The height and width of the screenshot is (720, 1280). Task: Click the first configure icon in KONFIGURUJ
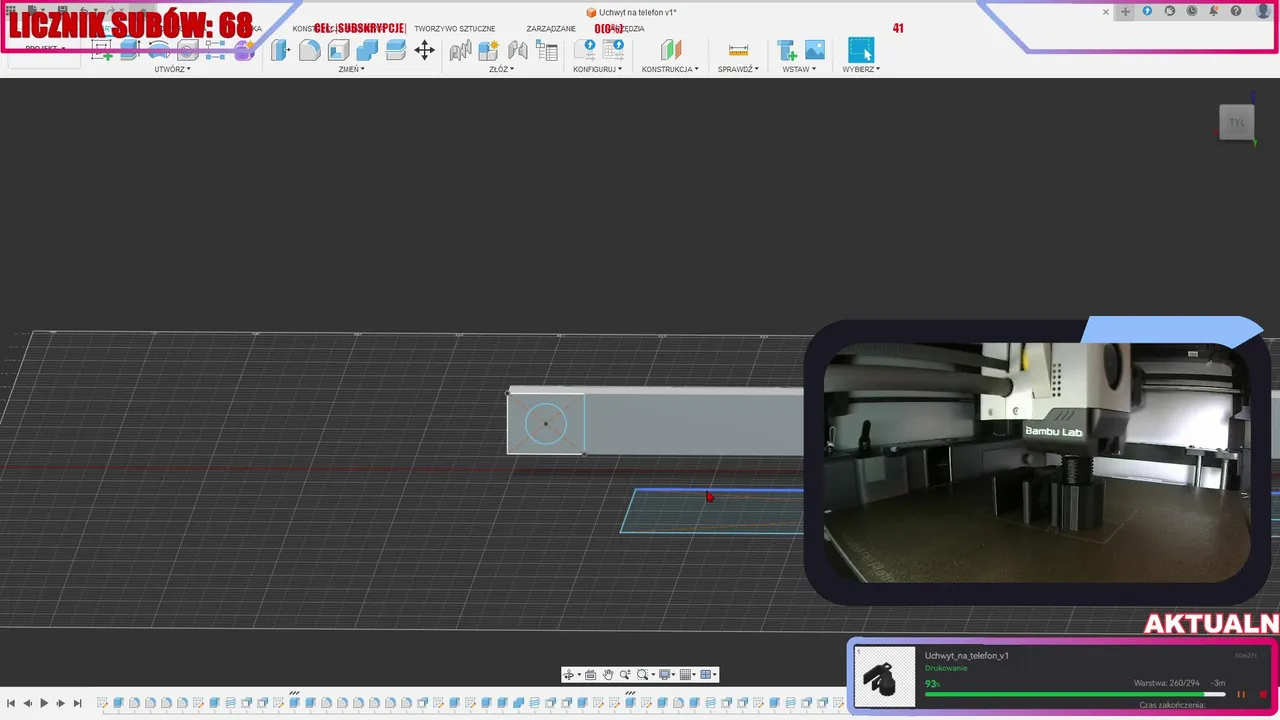click(585, 50)
